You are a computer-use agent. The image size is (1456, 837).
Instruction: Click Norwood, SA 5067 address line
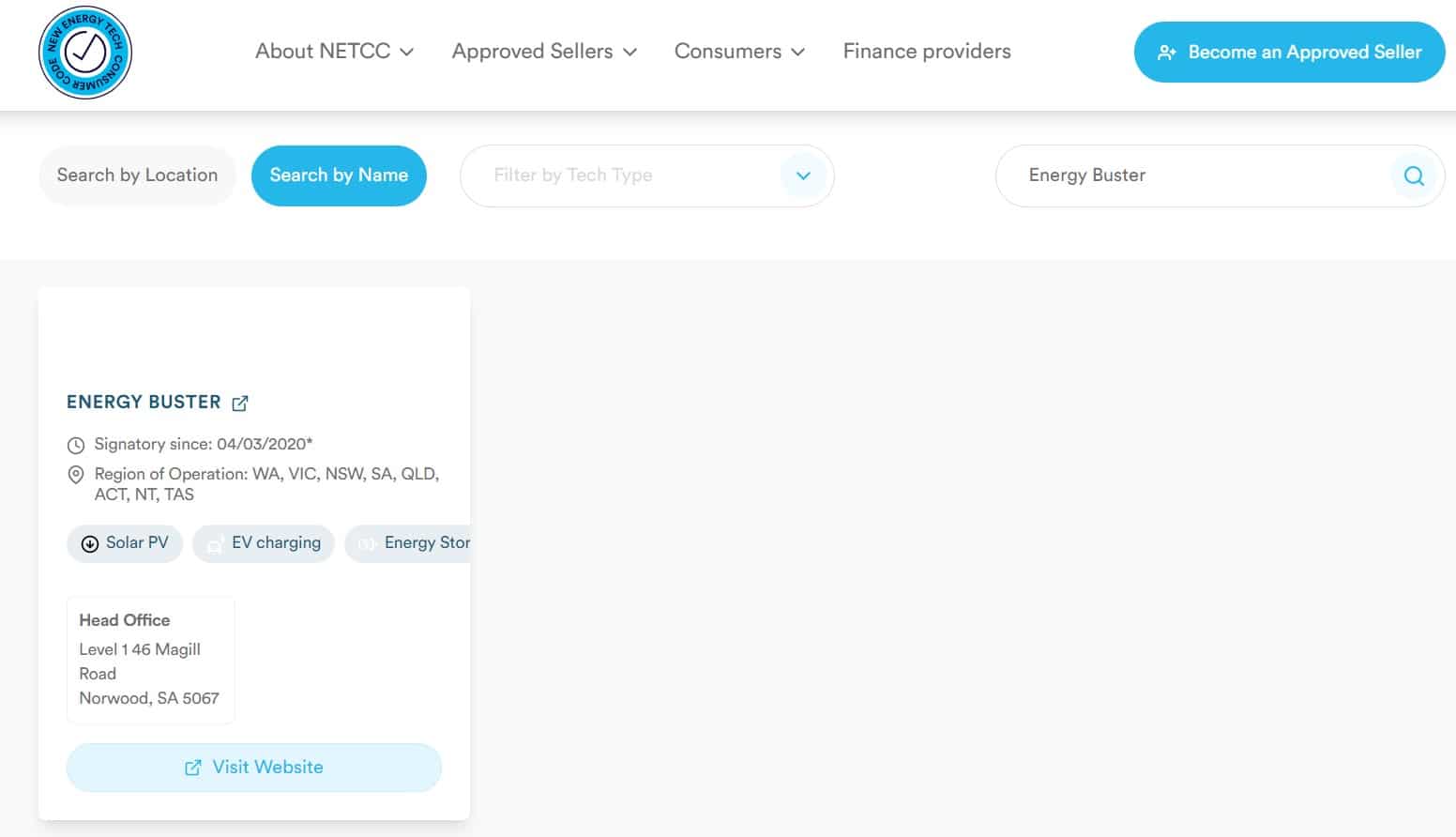(149, 698)
